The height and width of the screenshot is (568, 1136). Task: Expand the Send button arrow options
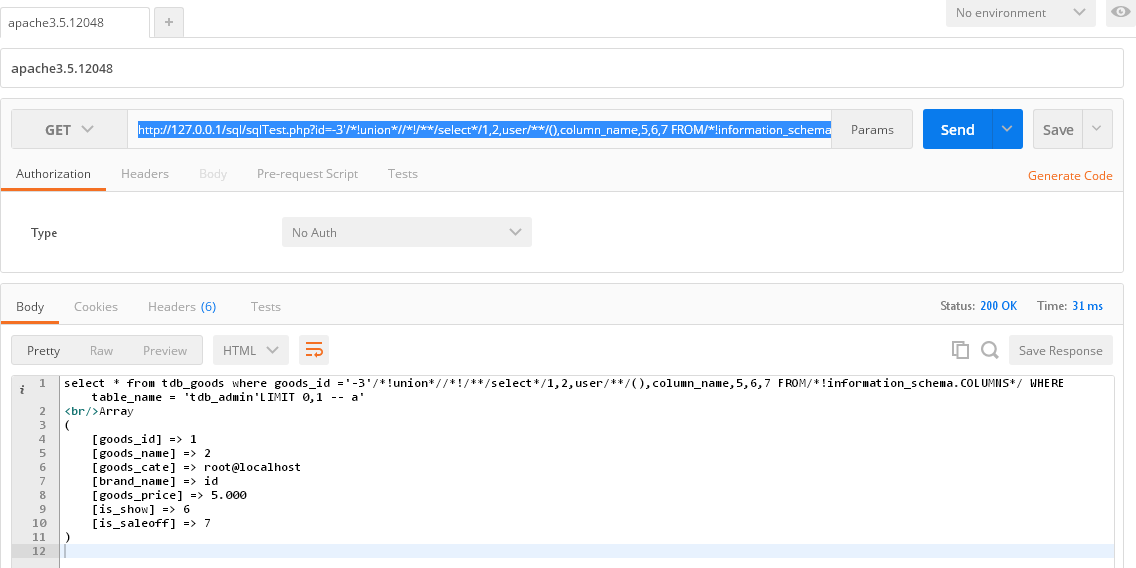coord(1007,129)
